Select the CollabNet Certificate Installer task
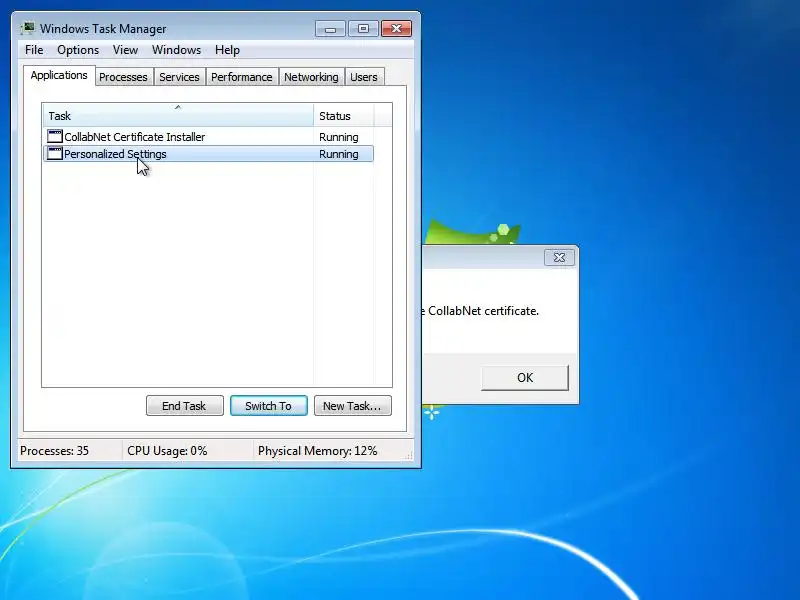This screenshot has height=600, width=800. [209, 137]
